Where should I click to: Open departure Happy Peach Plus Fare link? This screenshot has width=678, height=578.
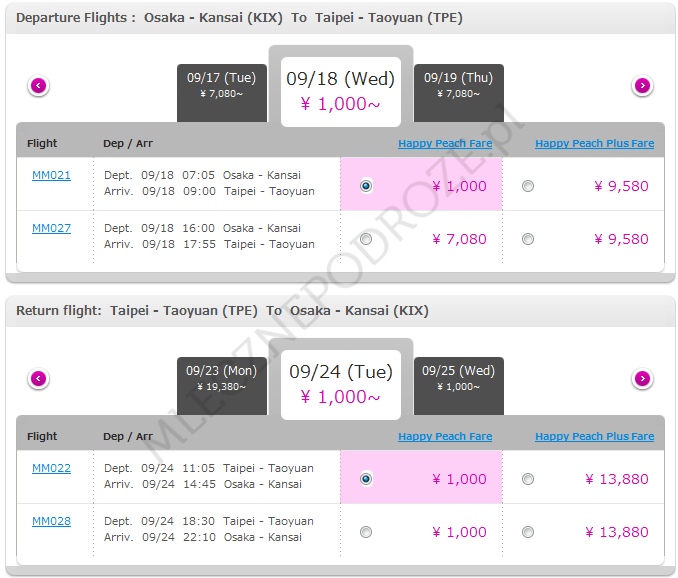[x=594, y=143]
